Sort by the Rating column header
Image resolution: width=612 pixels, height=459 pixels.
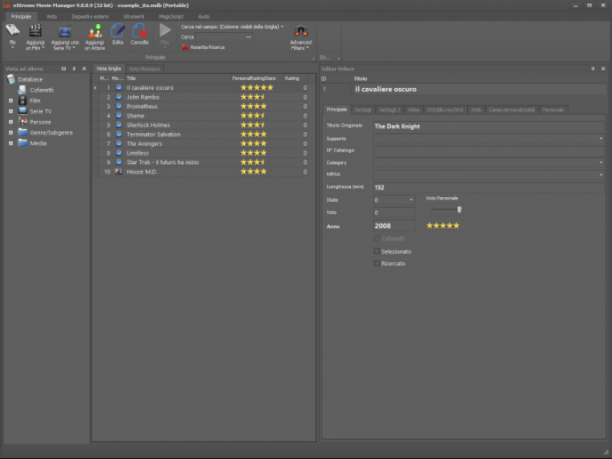[295, 78]
